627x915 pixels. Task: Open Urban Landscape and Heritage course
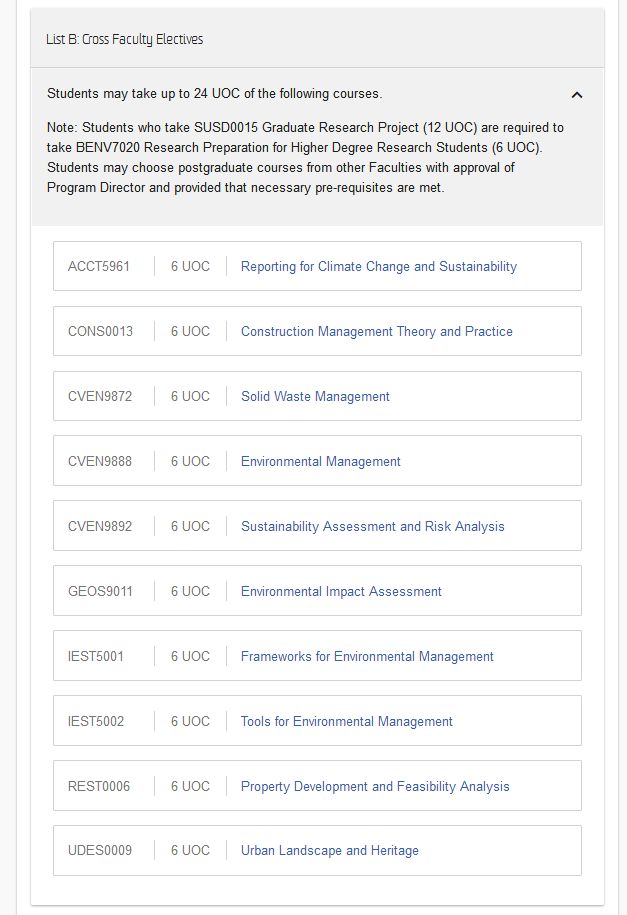pos(330,851)
